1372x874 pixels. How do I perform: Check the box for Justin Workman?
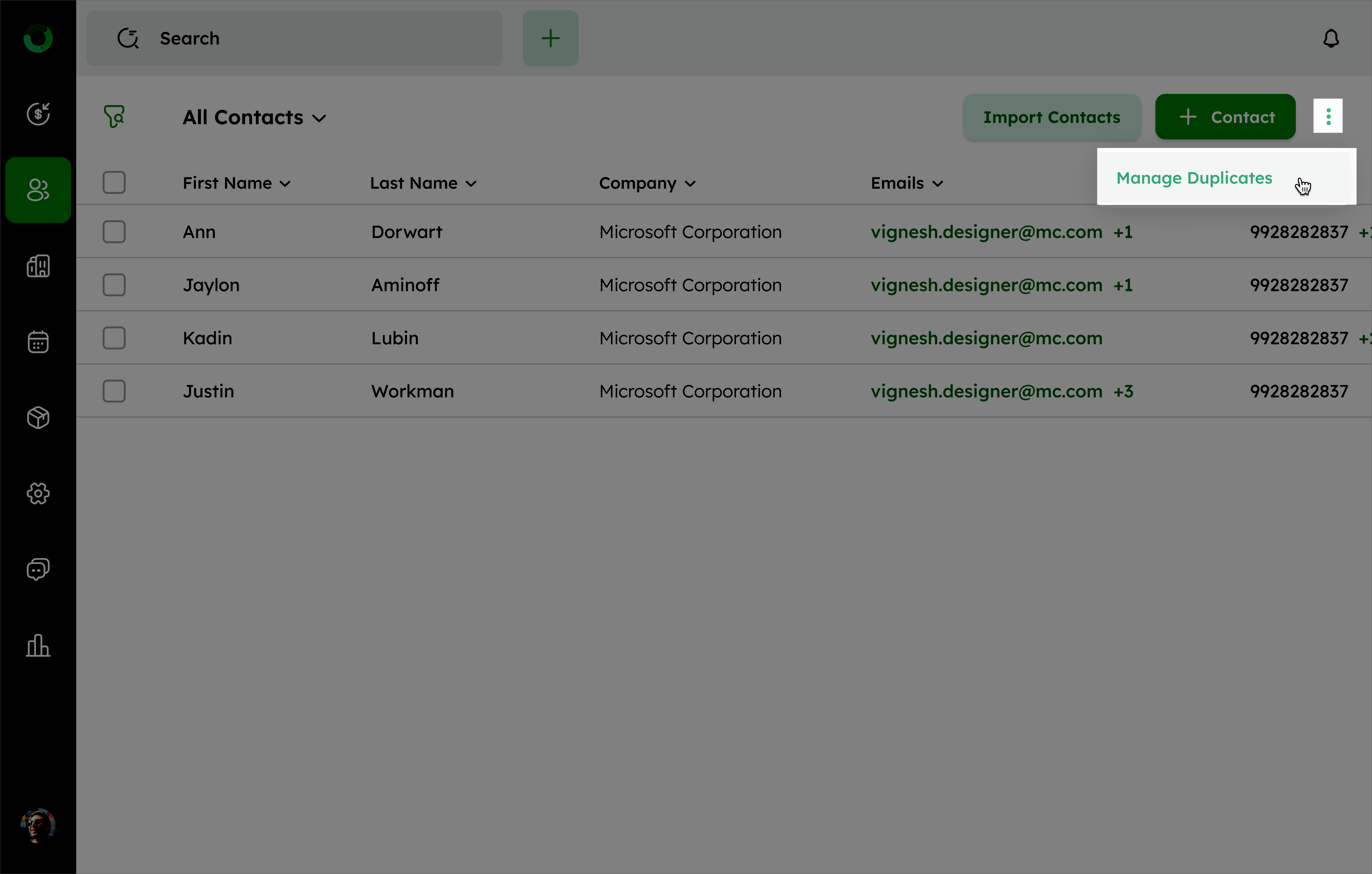click(114, 391)
